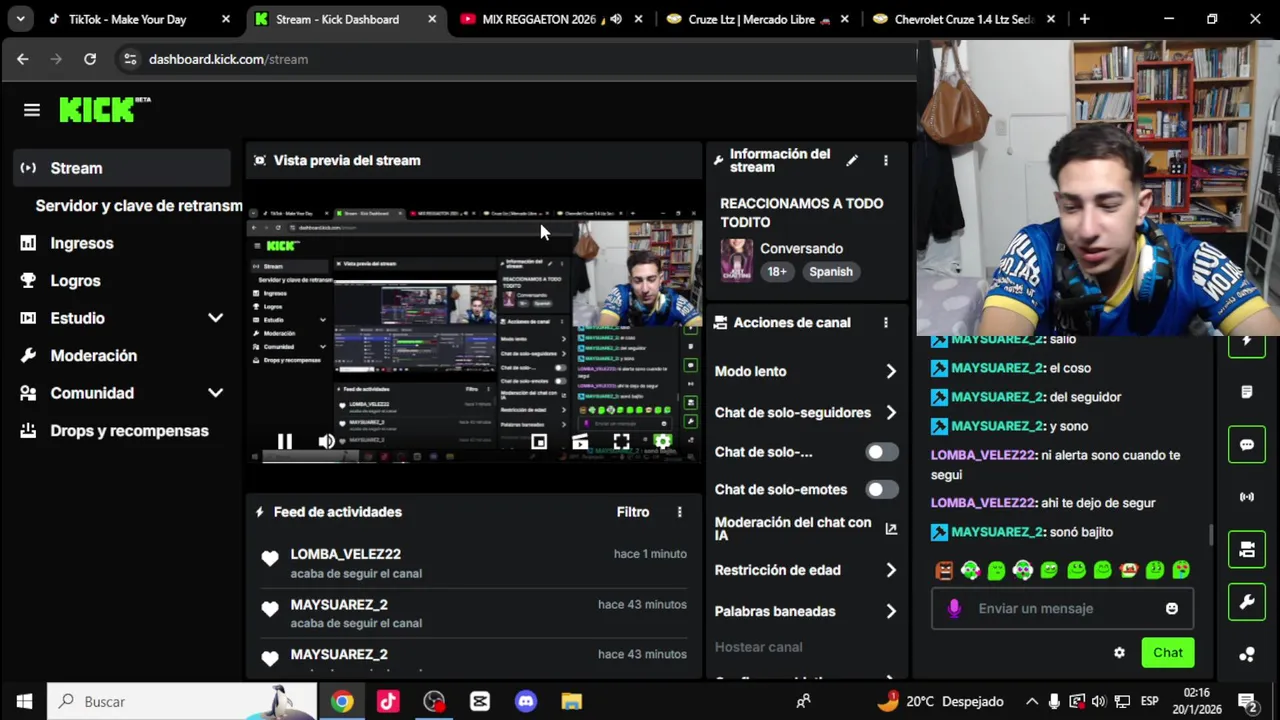Expand the Estudio sidebar section

[x=215, y=318]
